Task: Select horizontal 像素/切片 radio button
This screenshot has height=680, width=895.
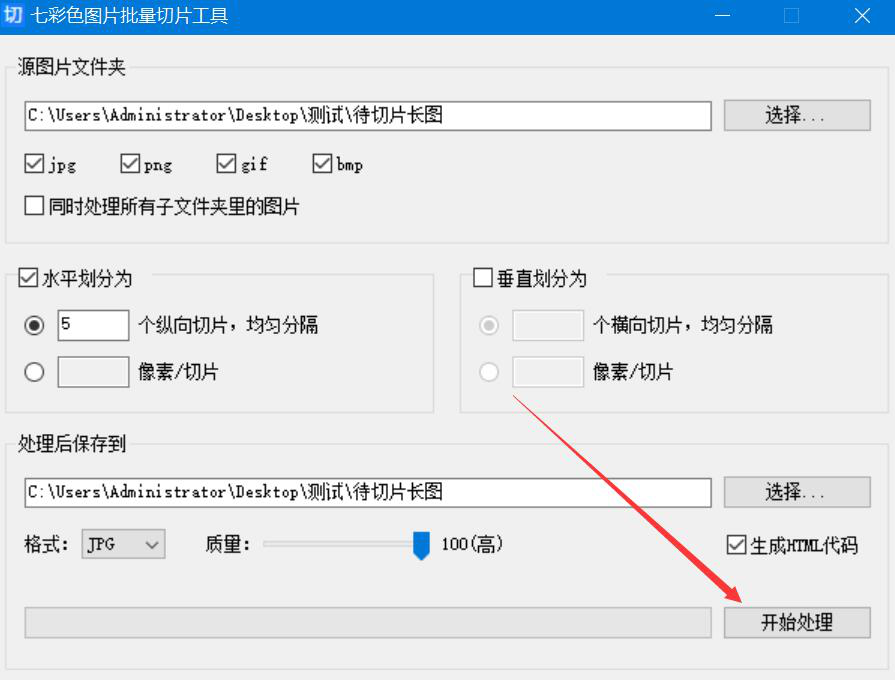Action: point(34,372)
